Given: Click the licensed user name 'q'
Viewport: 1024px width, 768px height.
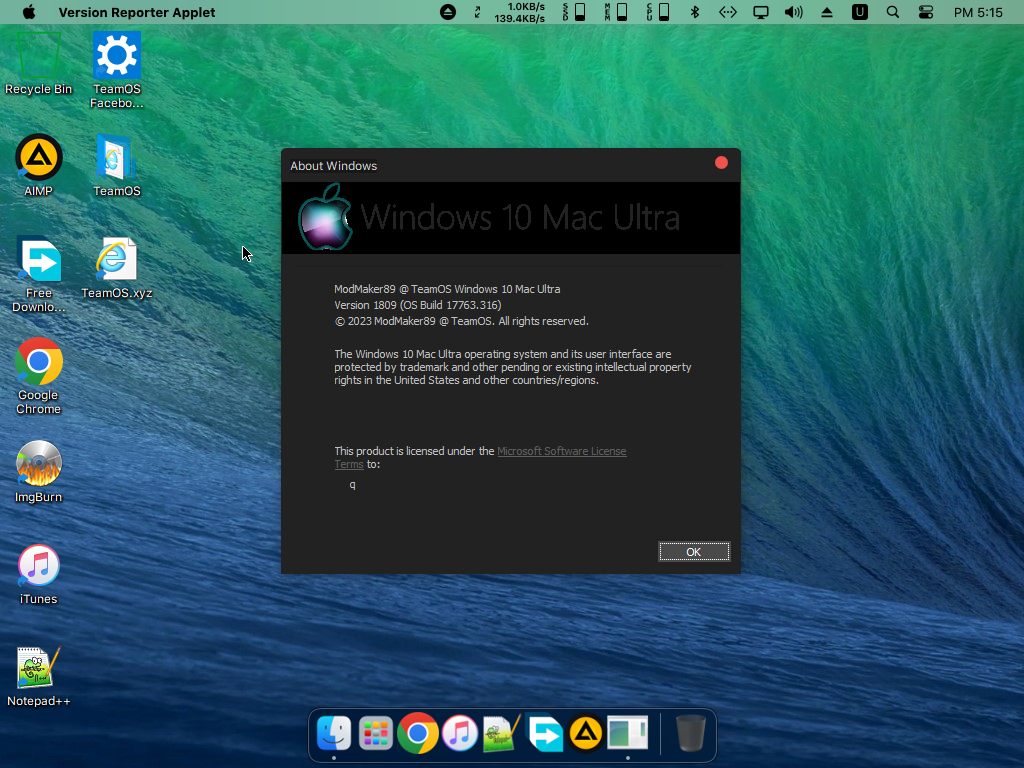Looking at the screenshot, I should (x=353, y=485).
